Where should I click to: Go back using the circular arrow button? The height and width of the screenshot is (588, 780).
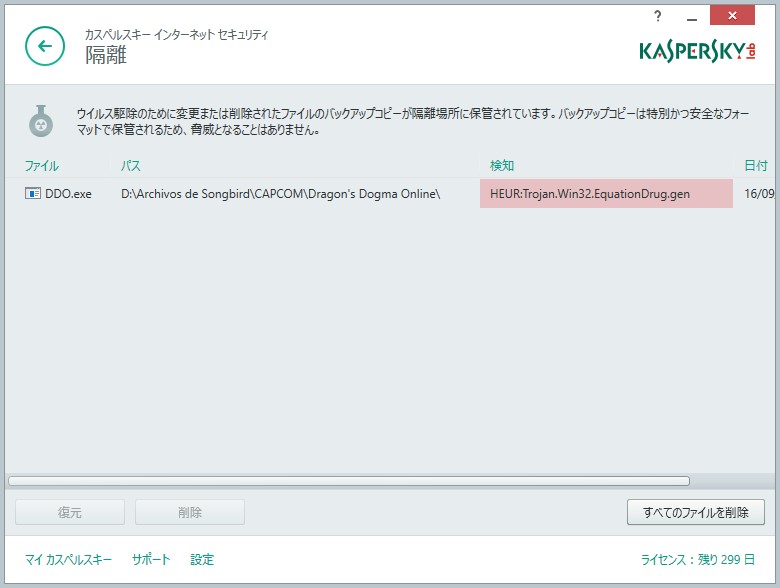[45, 46]
